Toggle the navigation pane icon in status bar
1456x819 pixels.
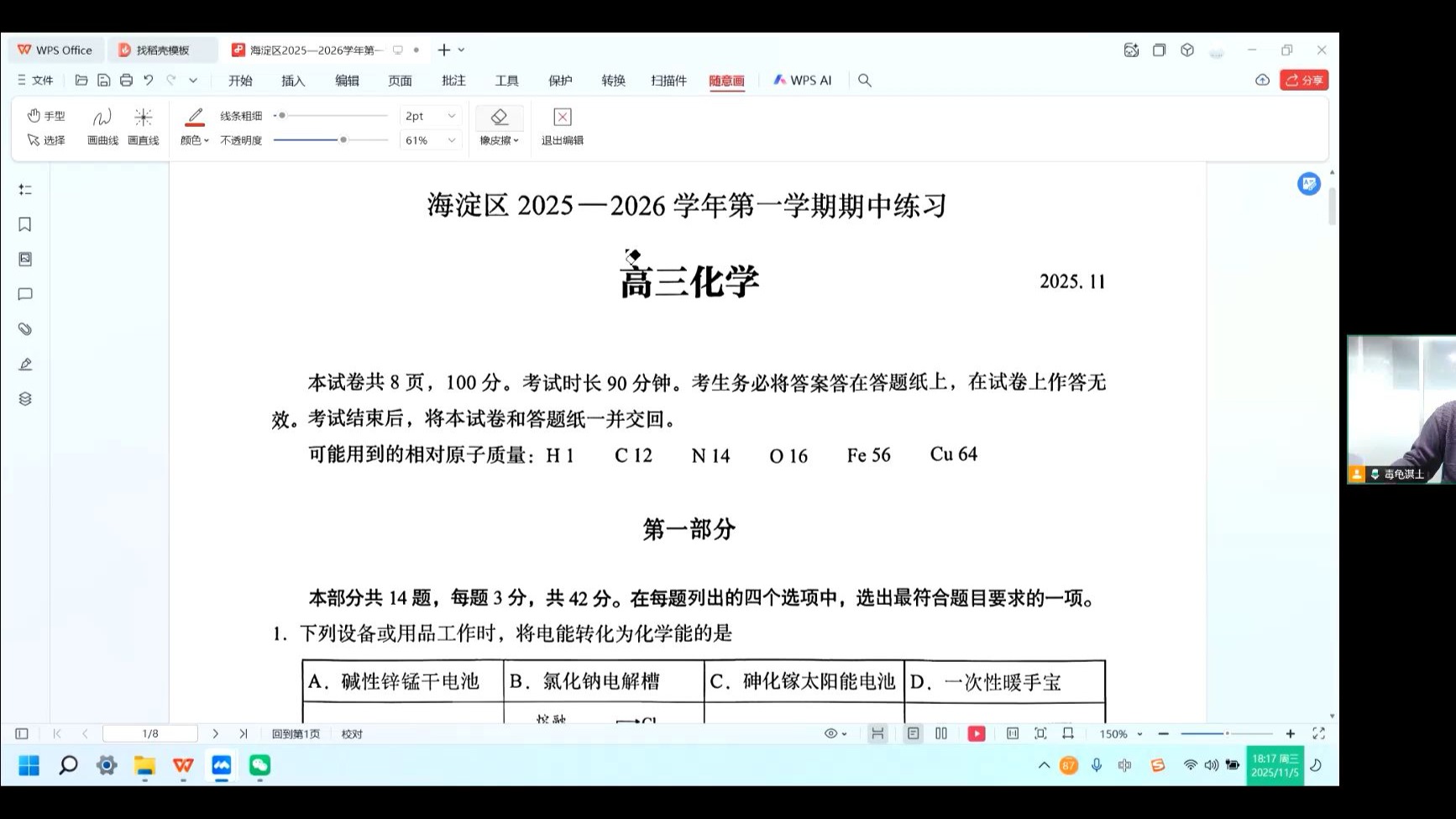tap(22, 734)
